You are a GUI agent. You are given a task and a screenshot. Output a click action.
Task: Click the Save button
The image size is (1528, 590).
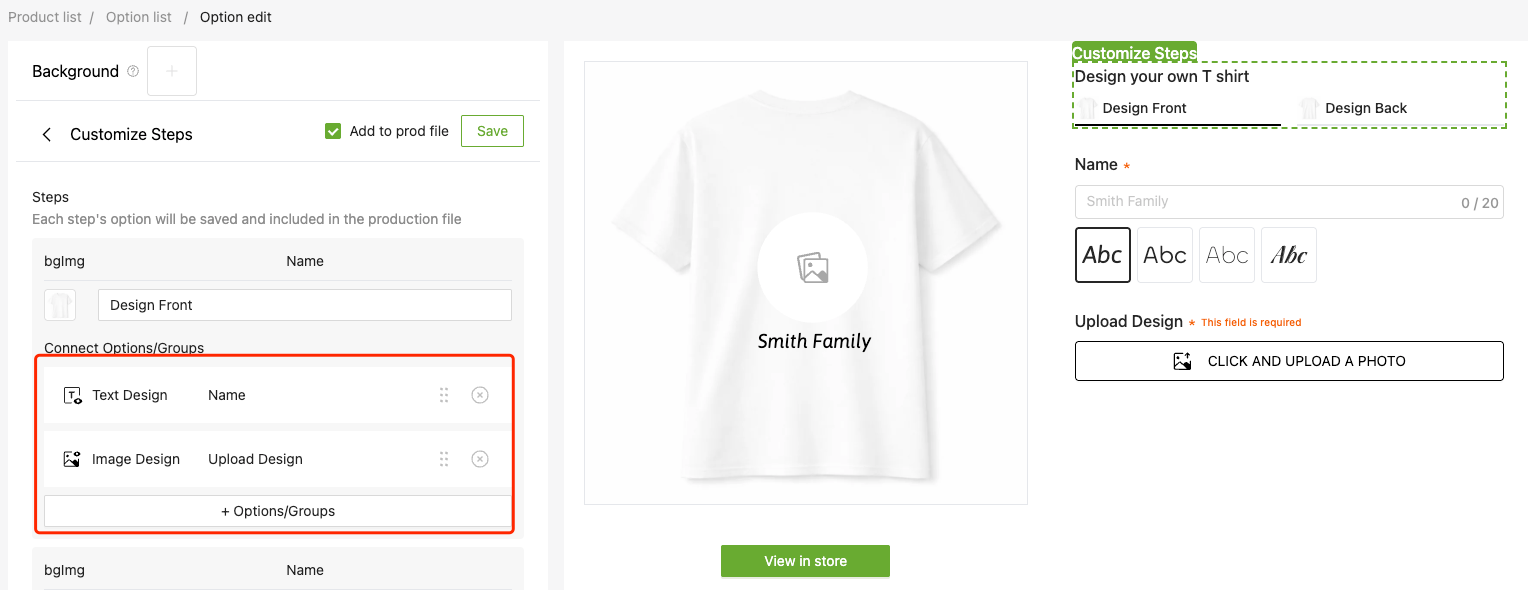[492, 131]
